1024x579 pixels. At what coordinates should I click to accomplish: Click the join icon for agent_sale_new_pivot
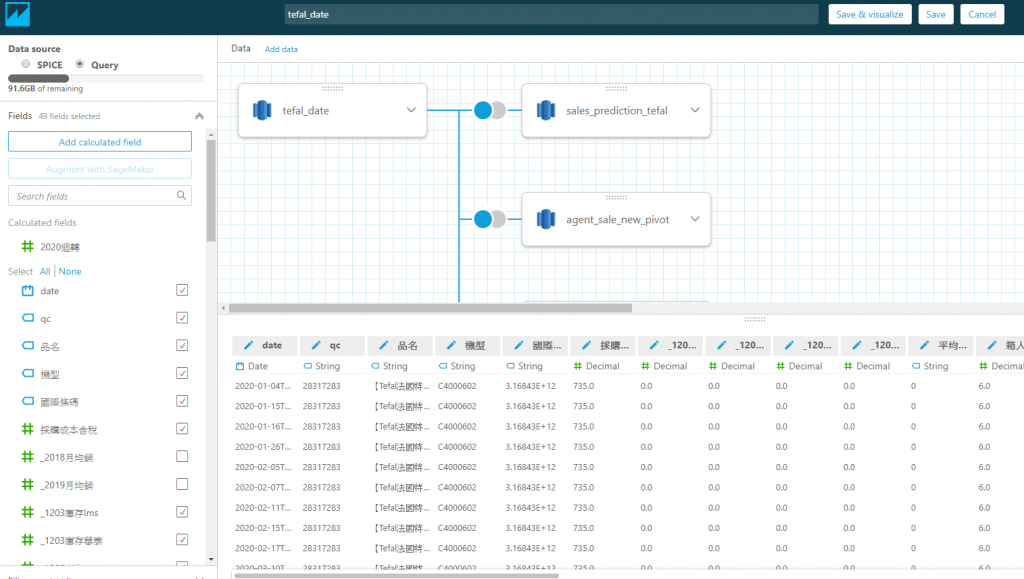[x=490, y=219]
